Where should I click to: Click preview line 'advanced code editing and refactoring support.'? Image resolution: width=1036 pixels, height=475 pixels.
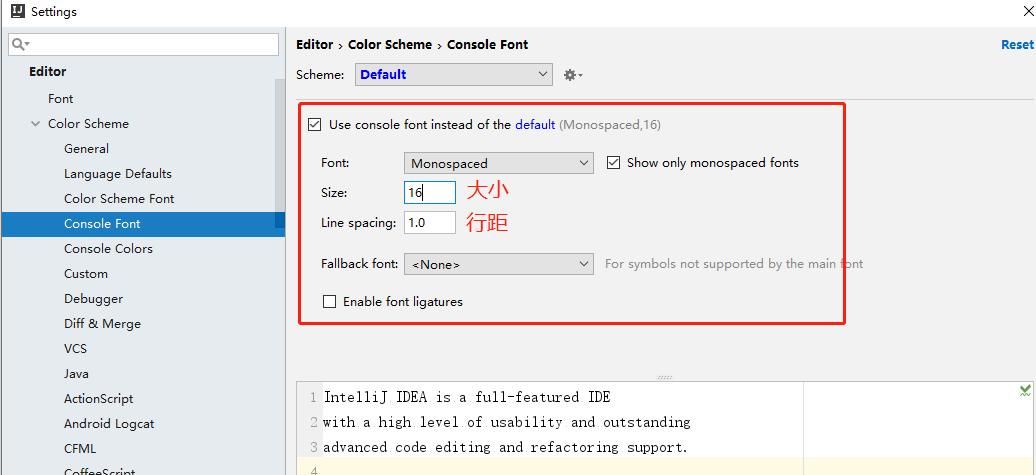point(505,447)
